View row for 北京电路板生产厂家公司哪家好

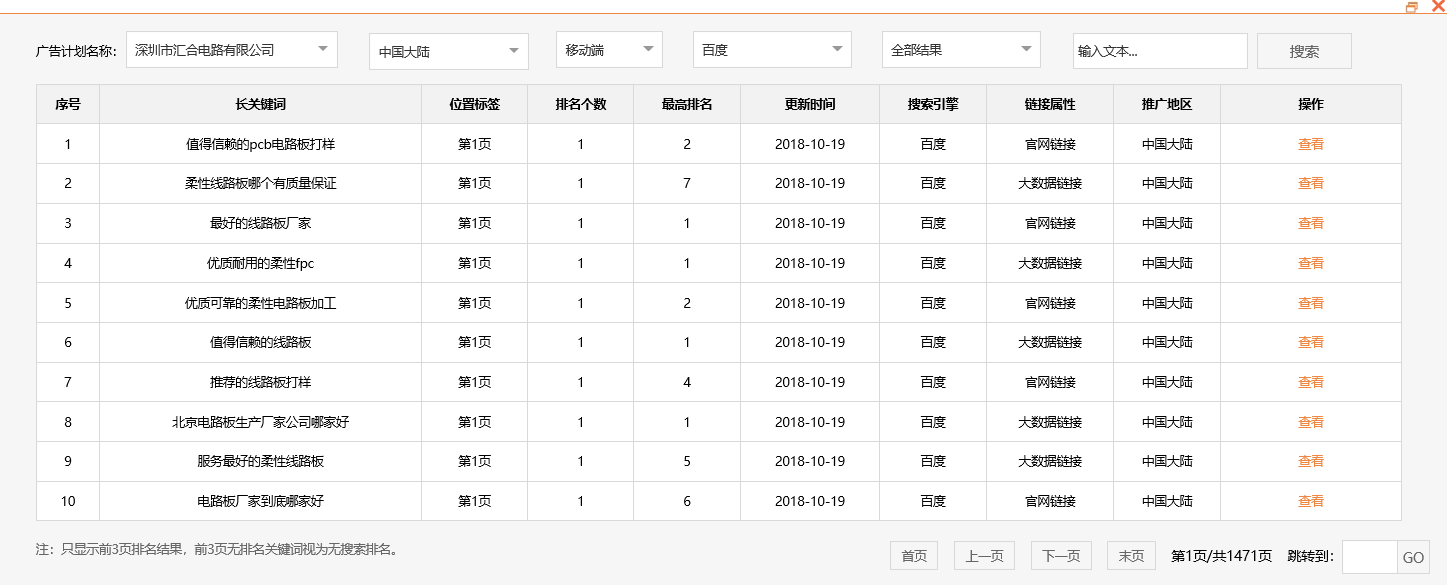click(1310, 421)
